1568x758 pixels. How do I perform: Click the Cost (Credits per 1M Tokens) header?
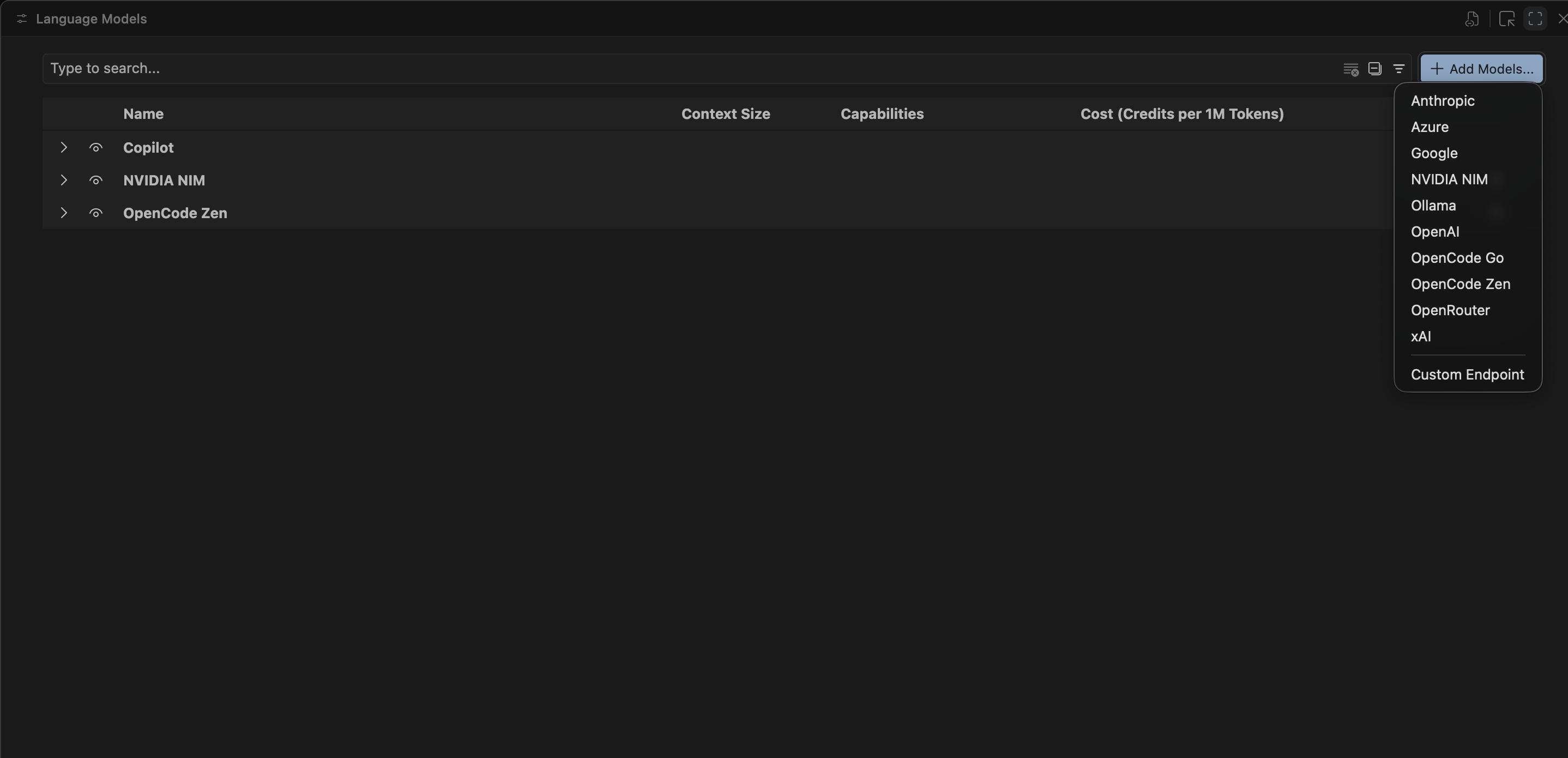[1182, 115]
